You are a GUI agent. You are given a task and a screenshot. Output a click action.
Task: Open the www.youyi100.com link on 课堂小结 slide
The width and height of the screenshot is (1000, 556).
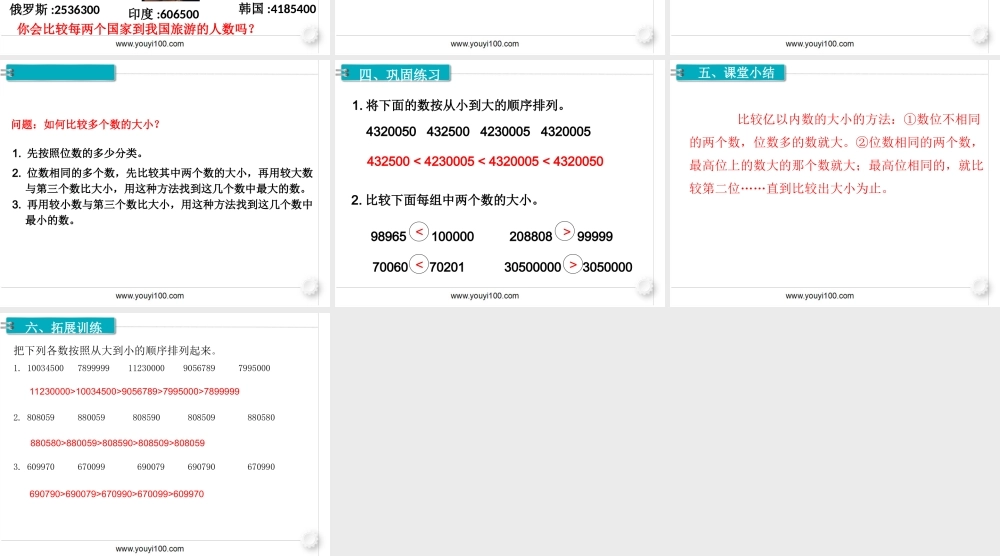[x=819, y=296]
